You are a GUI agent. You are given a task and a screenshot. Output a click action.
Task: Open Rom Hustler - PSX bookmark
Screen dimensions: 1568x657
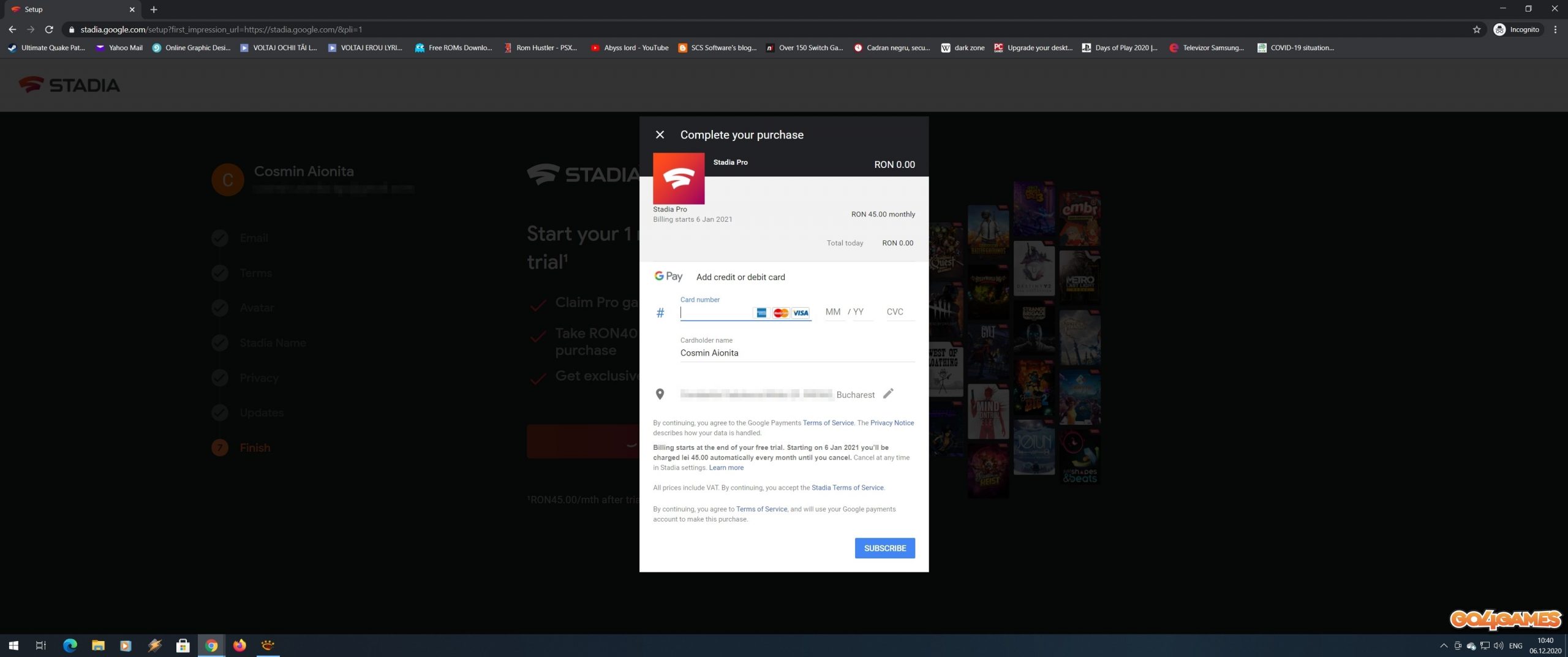(541, 47)
